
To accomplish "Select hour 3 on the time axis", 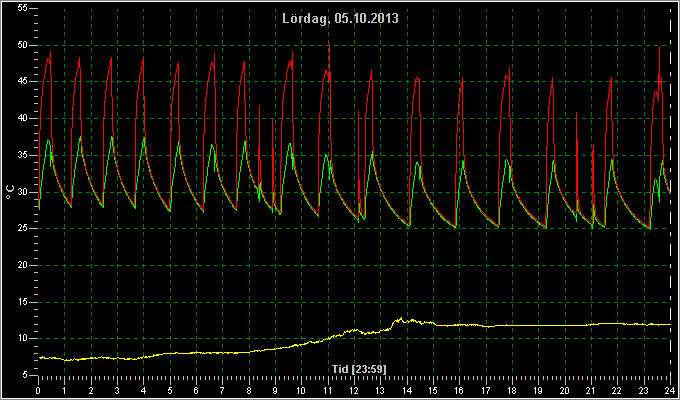I will [117, 390].
